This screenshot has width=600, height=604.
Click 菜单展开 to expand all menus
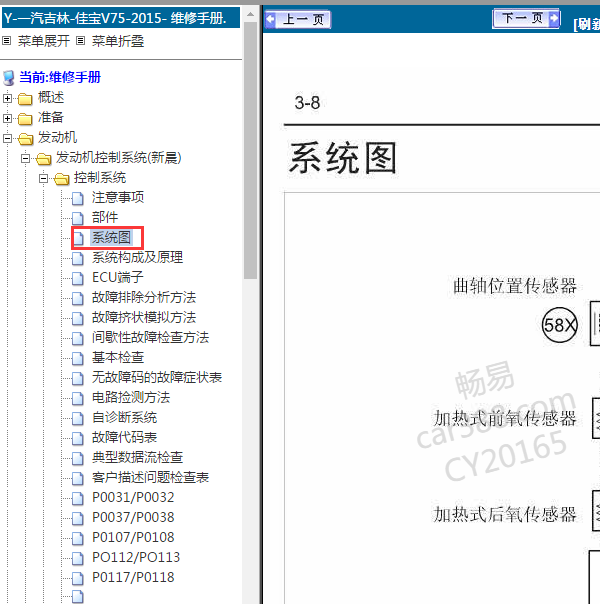(x=44, y=41)
